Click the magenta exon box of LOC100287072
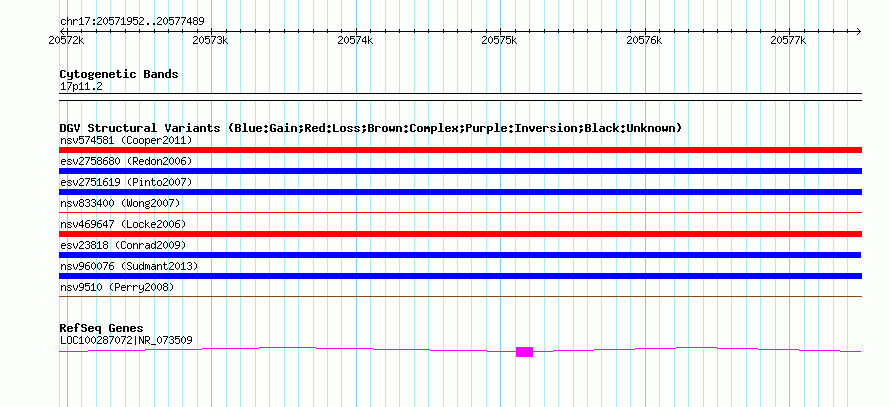 (x=524, y=352)
